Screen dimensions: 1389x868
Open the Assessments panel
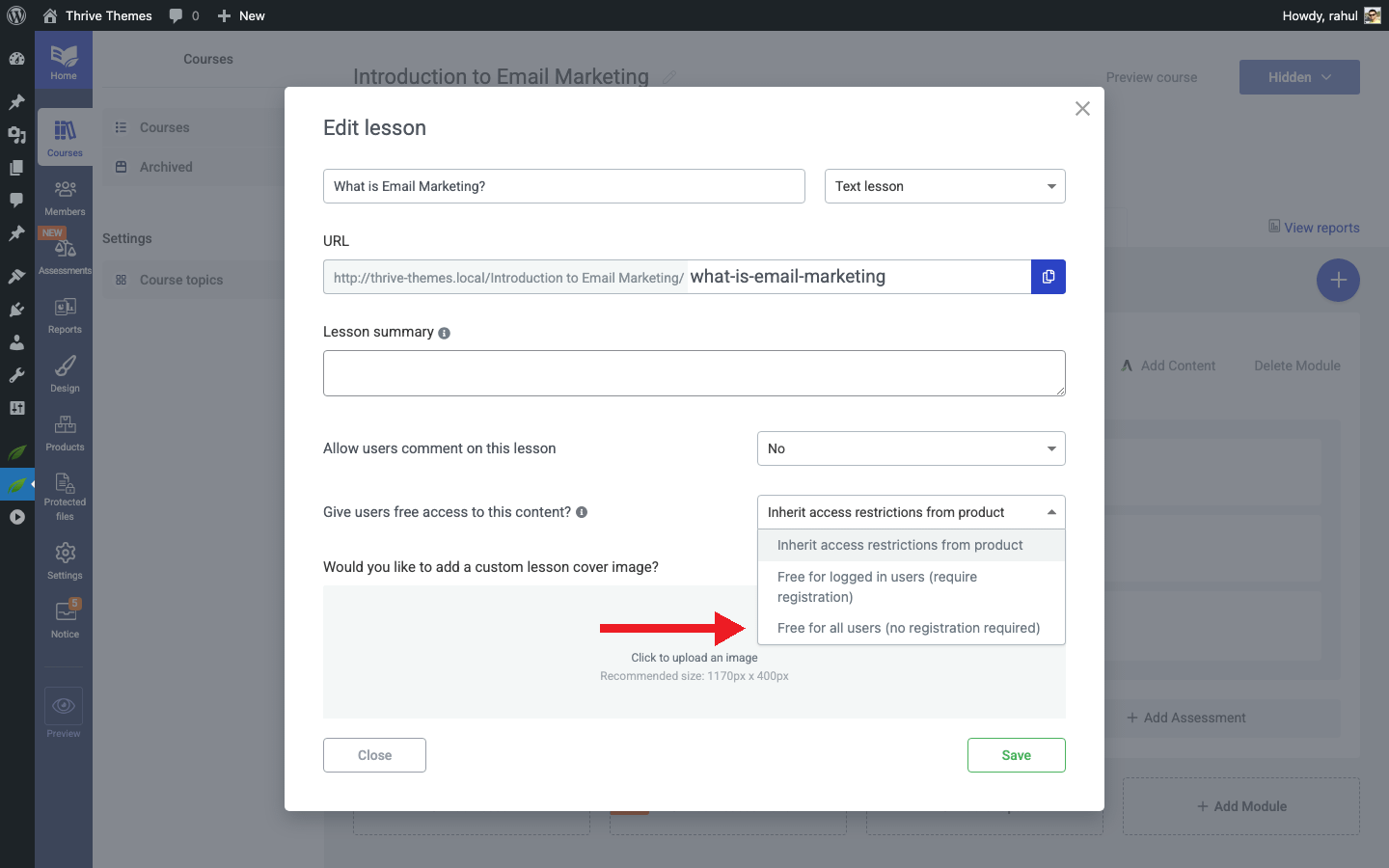point(64,256)
